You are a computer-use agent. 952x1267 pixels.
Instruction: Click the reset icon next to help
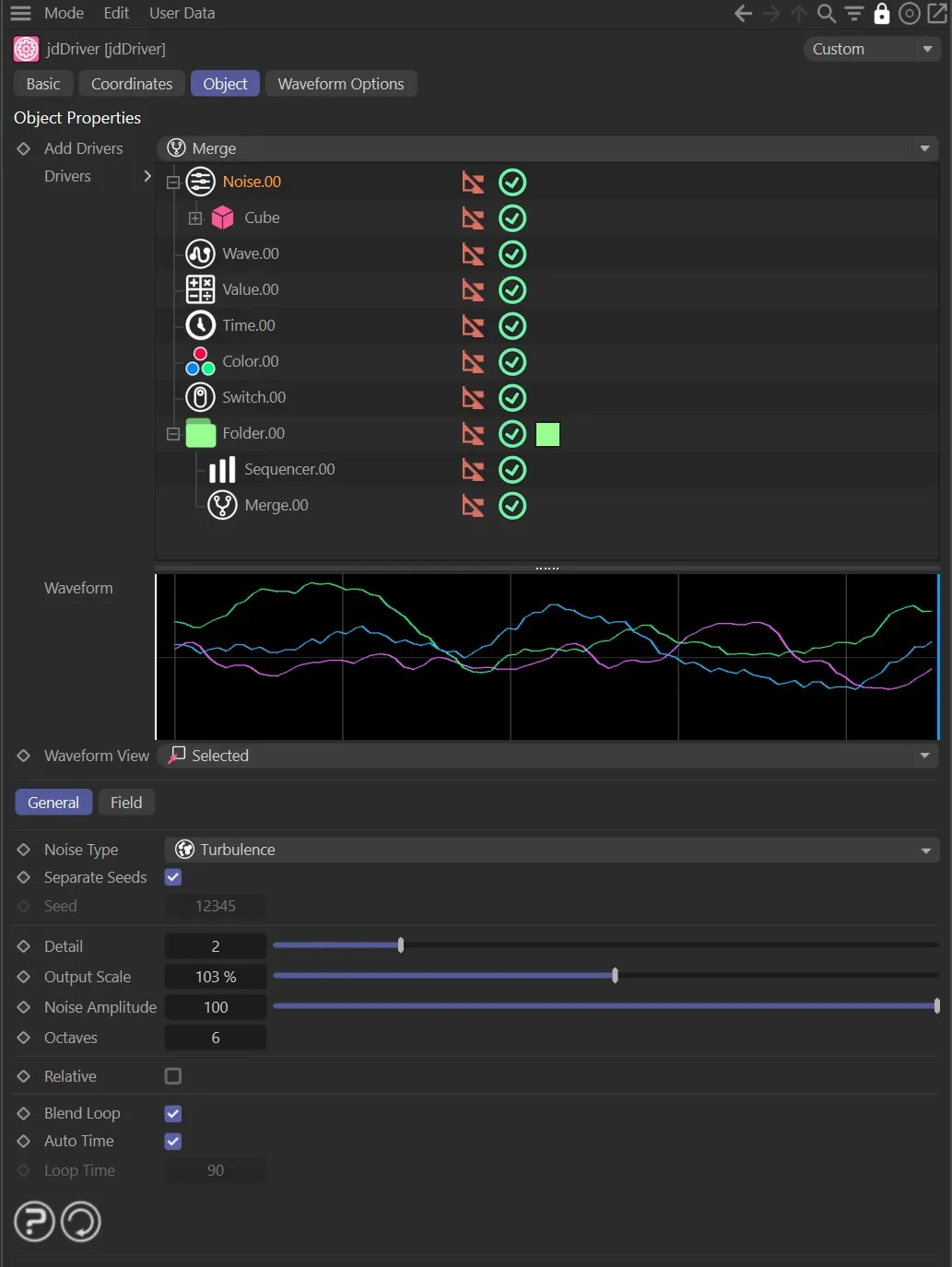coord(80,1221)
